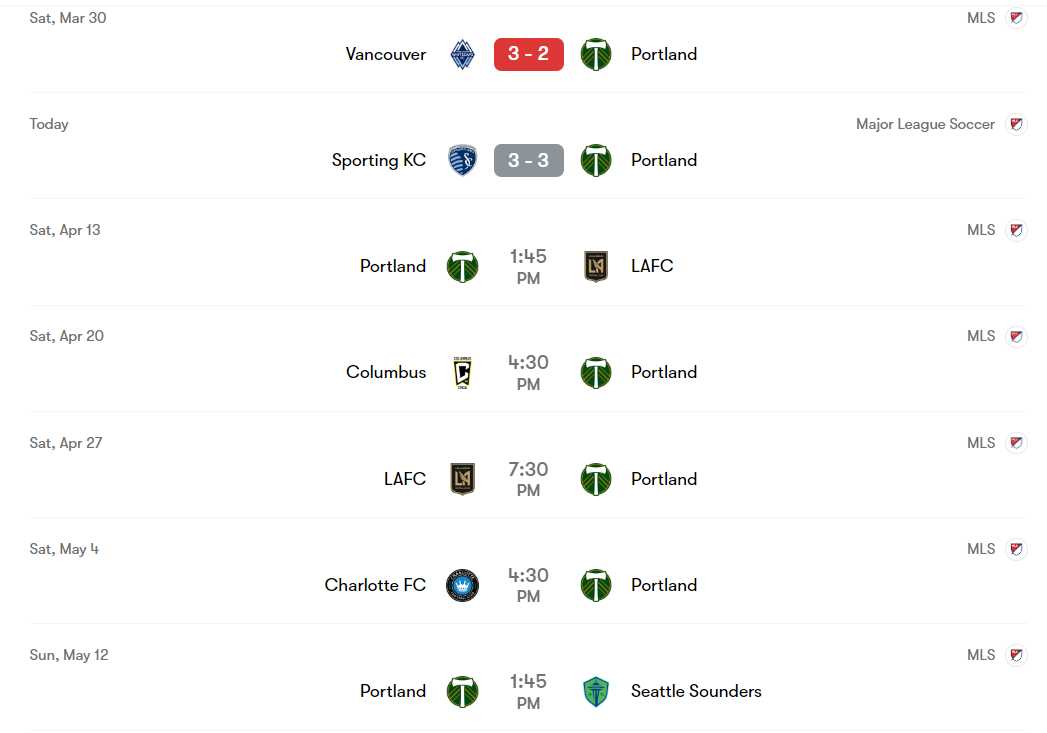Open the 3 - 3 score badge
Viewport: 1047px width, 733px height.
(x=529, y=160)
